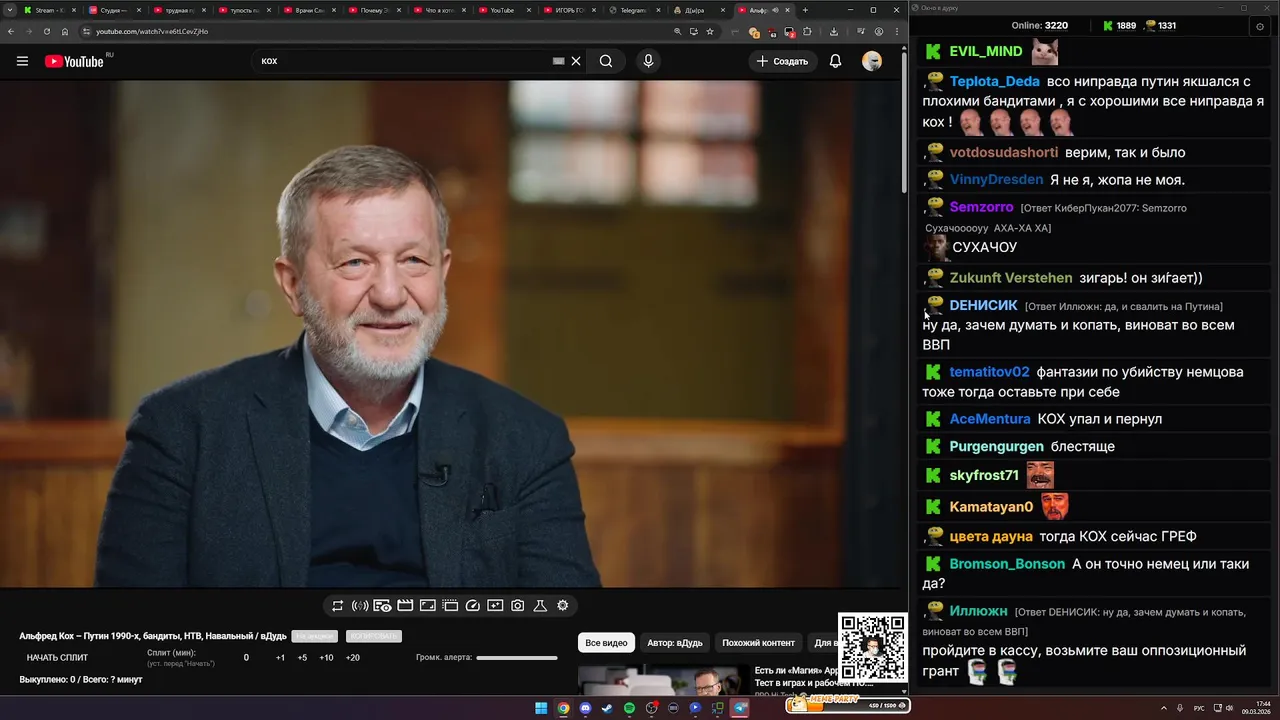1280x720 pixels.
Task: Click the speedometer icon in player toolbar
Action: coord(473,606)
